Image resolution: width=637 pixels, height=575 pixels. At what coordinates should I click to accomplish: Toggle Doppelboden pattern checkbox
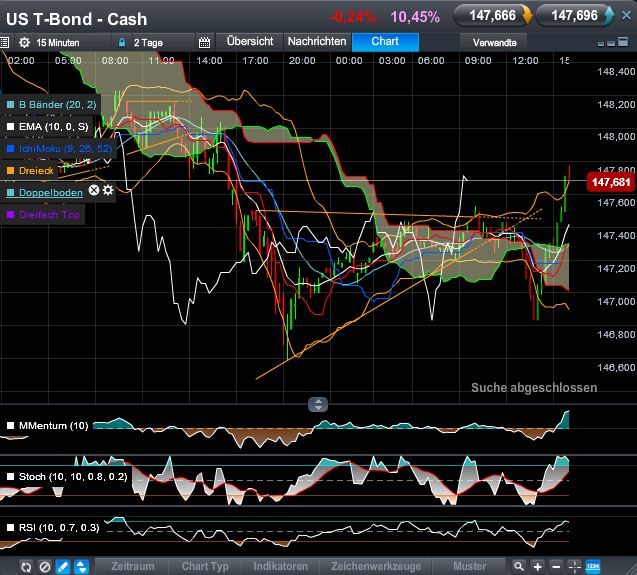[x=11, y=193]
